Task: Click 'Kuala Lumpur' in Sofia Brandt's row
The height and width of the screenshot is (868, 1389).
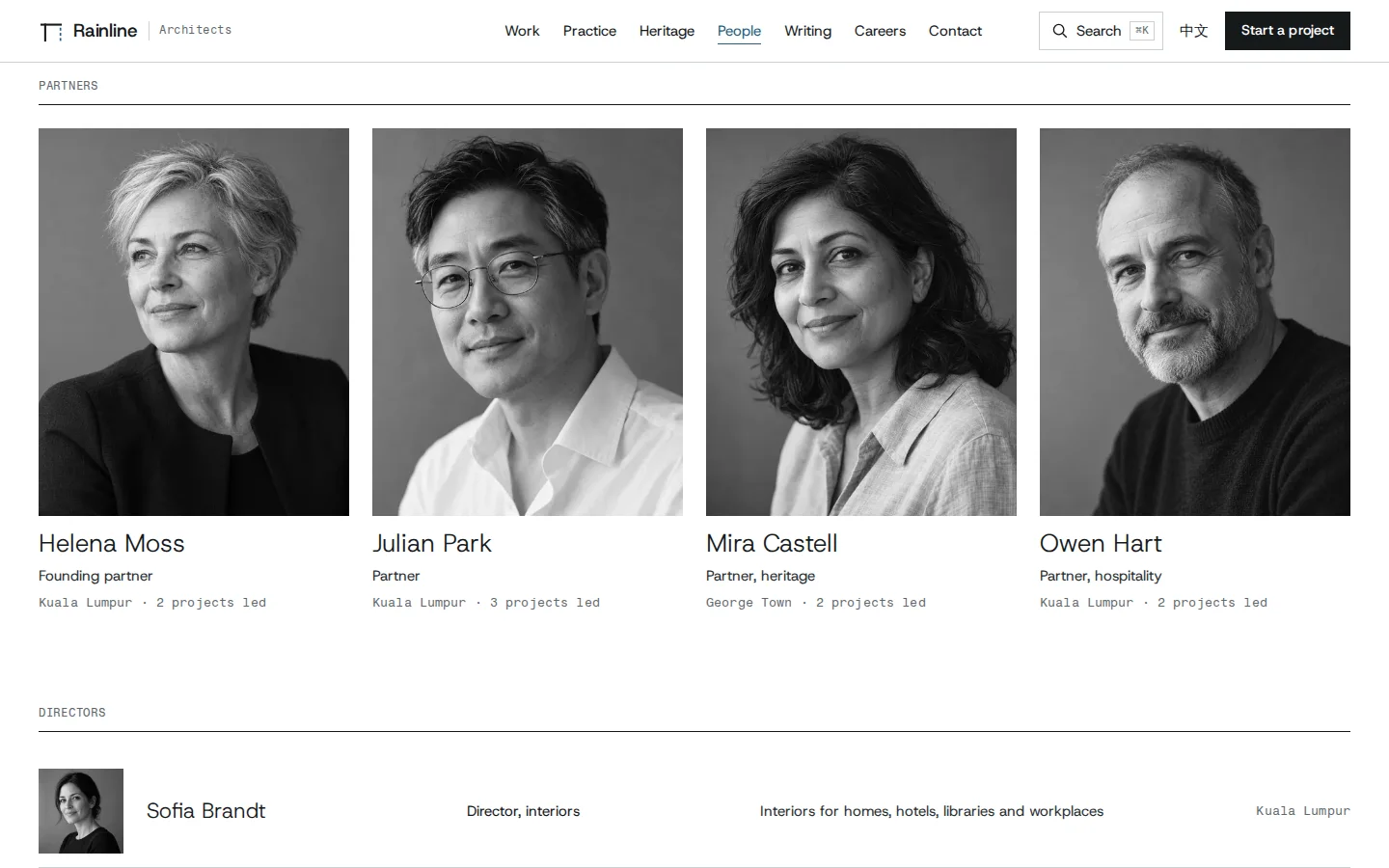Action: (x=1303, y=811)
